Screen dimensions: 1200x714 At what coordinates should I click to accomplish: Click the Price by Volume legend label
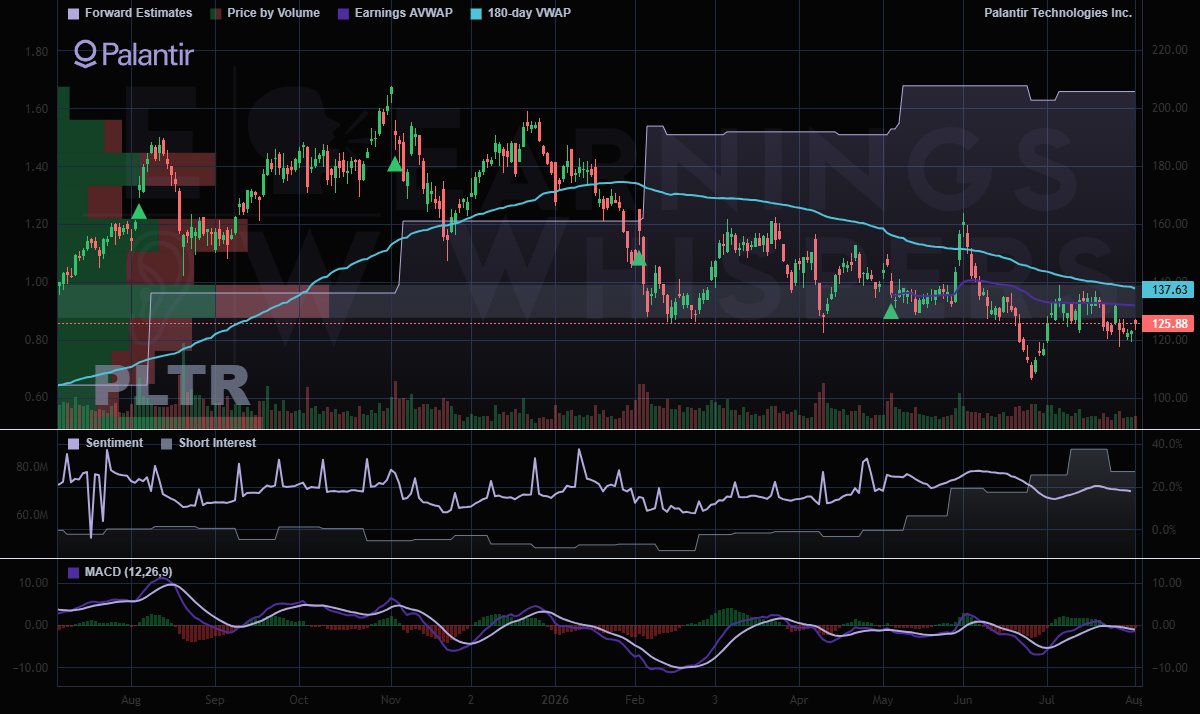pos(274,14)
